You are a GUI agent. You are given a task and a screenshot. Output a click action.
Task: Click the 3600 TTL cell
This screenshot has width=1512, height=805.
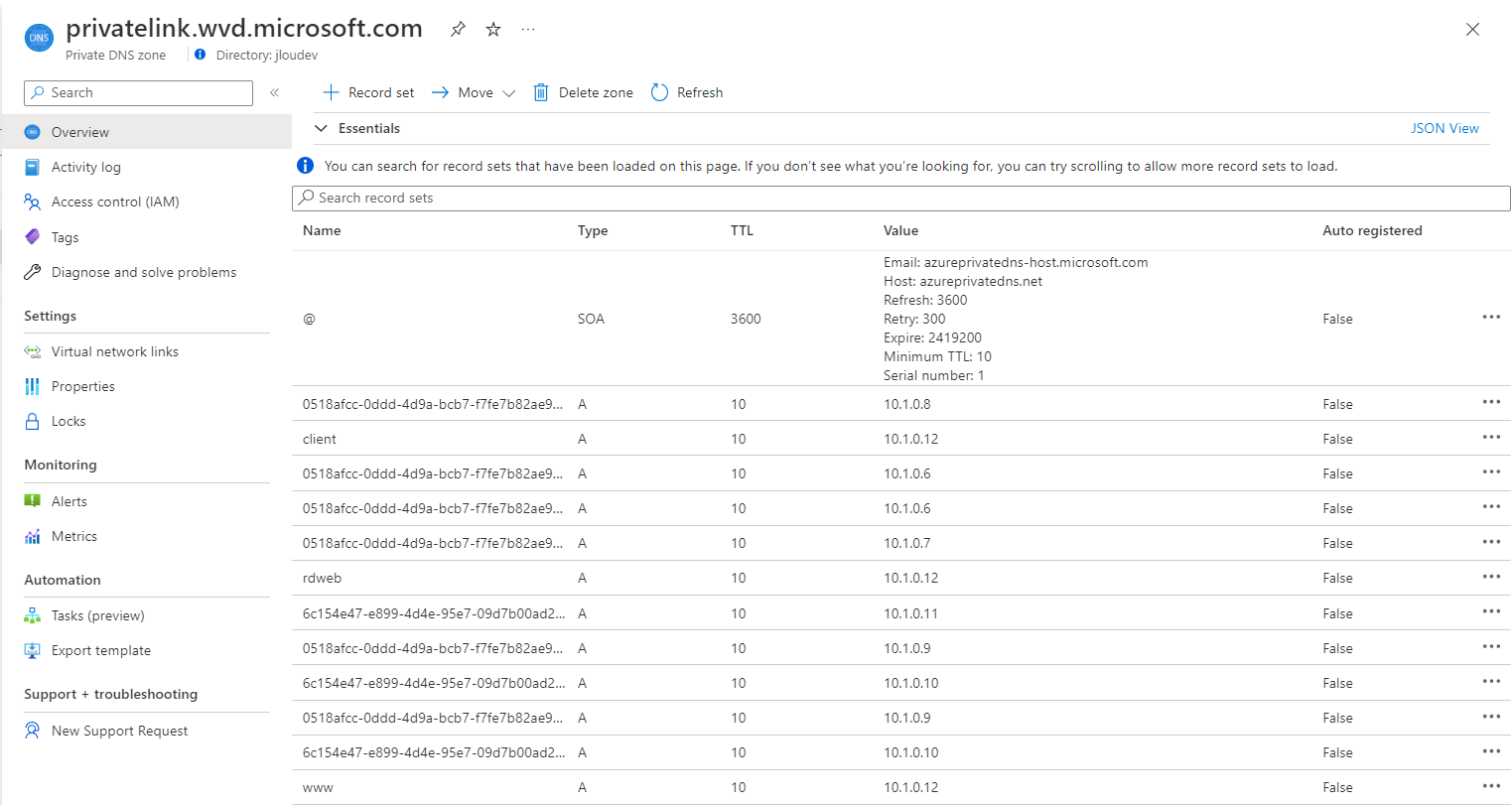click(x=746, y=319)
